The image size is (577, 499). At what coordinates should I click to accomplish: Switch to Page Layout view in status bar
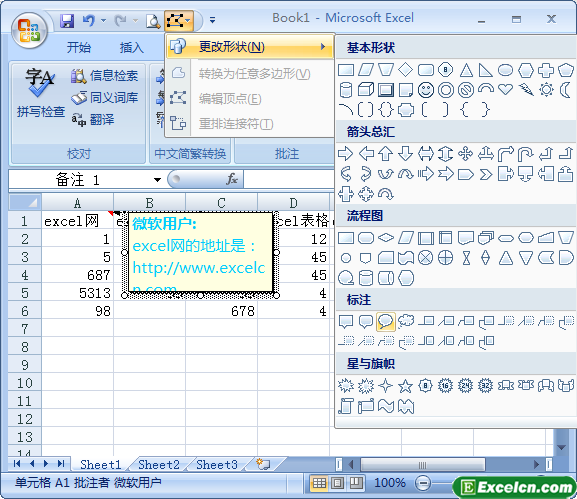[338, 482]
